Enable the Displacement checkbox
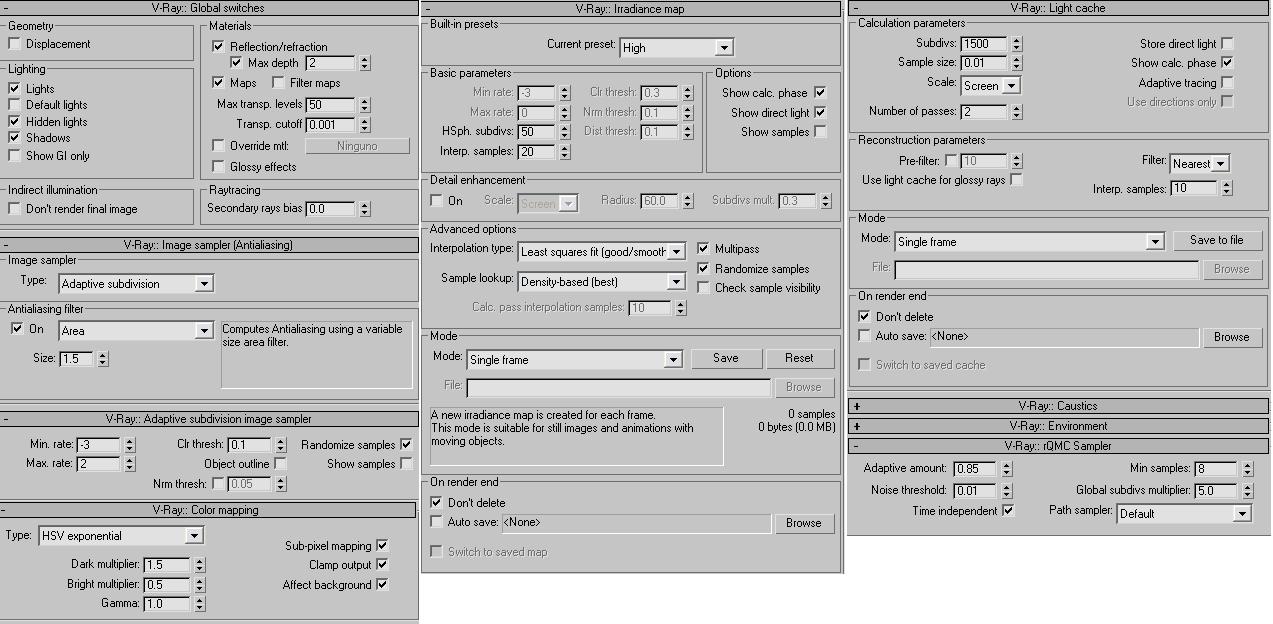The height and width of the screenshot is (624, 1273). click(14, 44)
